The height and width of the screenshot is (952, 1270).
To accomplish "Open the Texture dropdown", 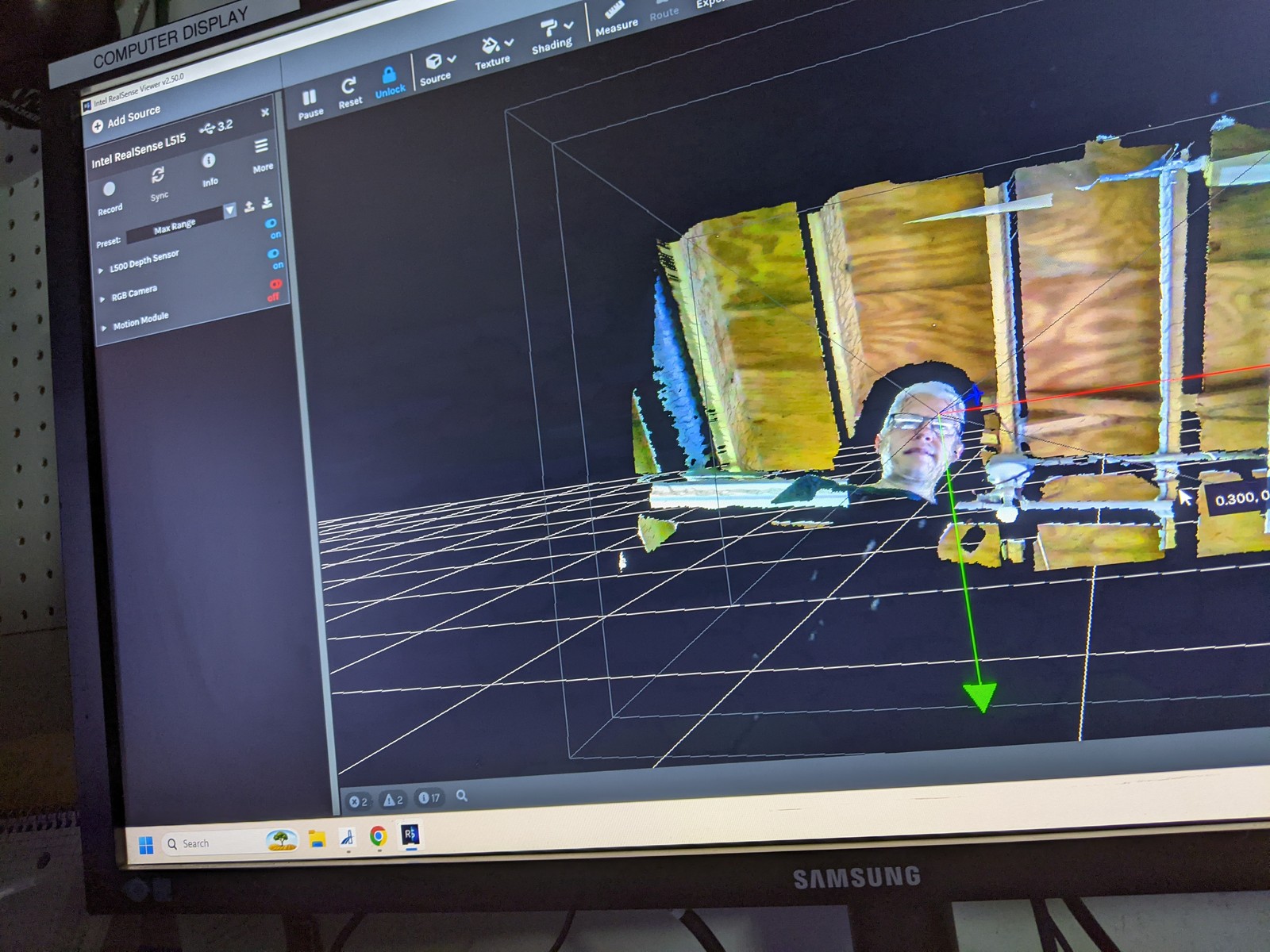I will click(495, 52).
